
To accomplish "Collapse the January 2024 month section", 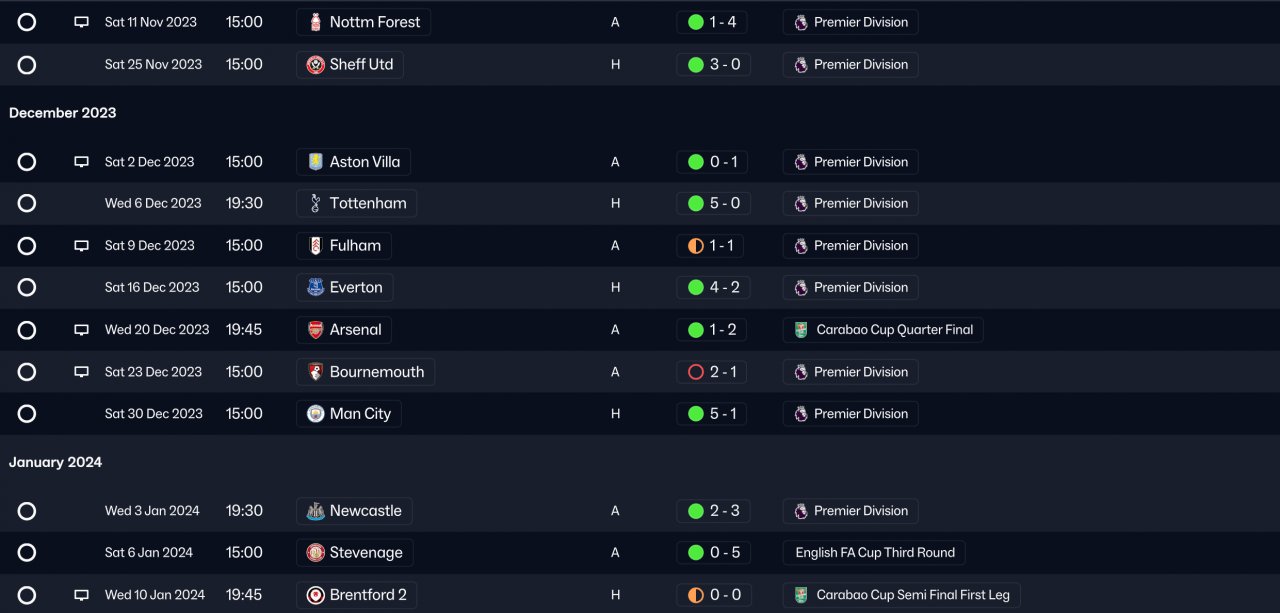I will click(x=55, y=462).
